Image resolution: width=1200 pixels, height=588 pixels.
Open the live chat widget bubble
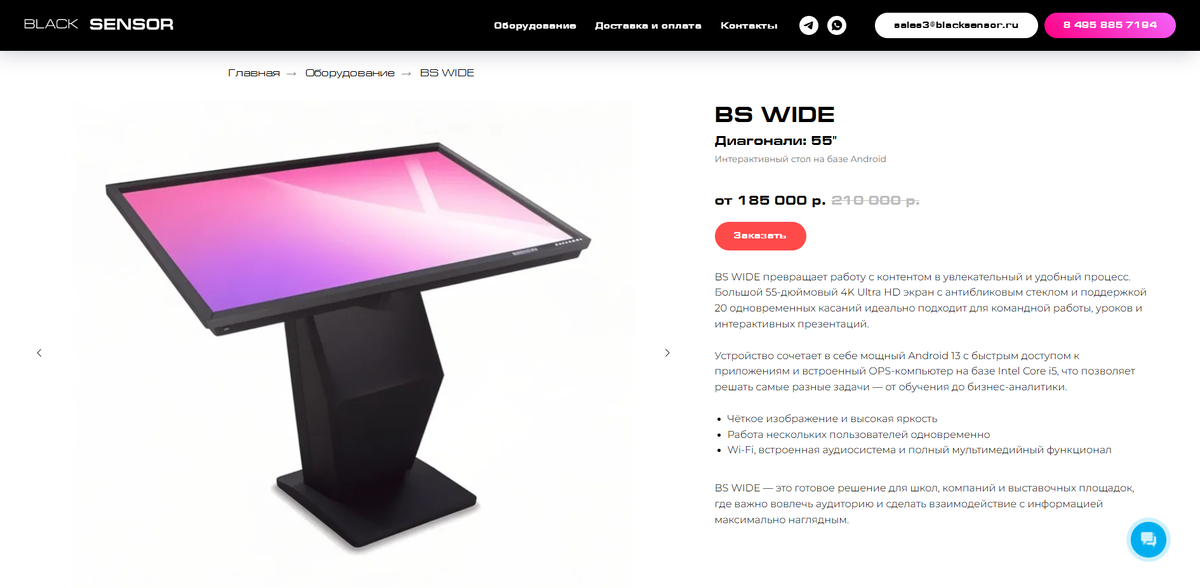coord(1148,540)
